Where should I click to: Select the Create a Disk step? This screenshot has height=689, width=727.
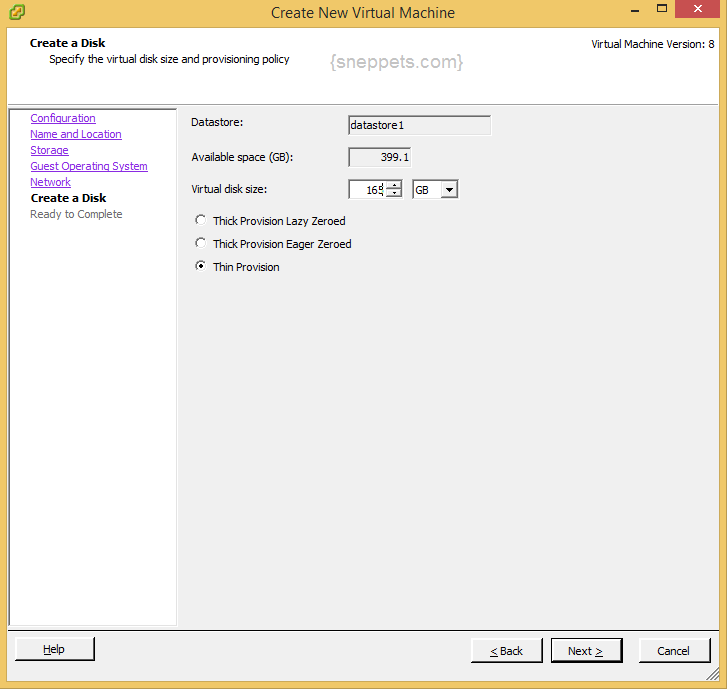(69, 198)
